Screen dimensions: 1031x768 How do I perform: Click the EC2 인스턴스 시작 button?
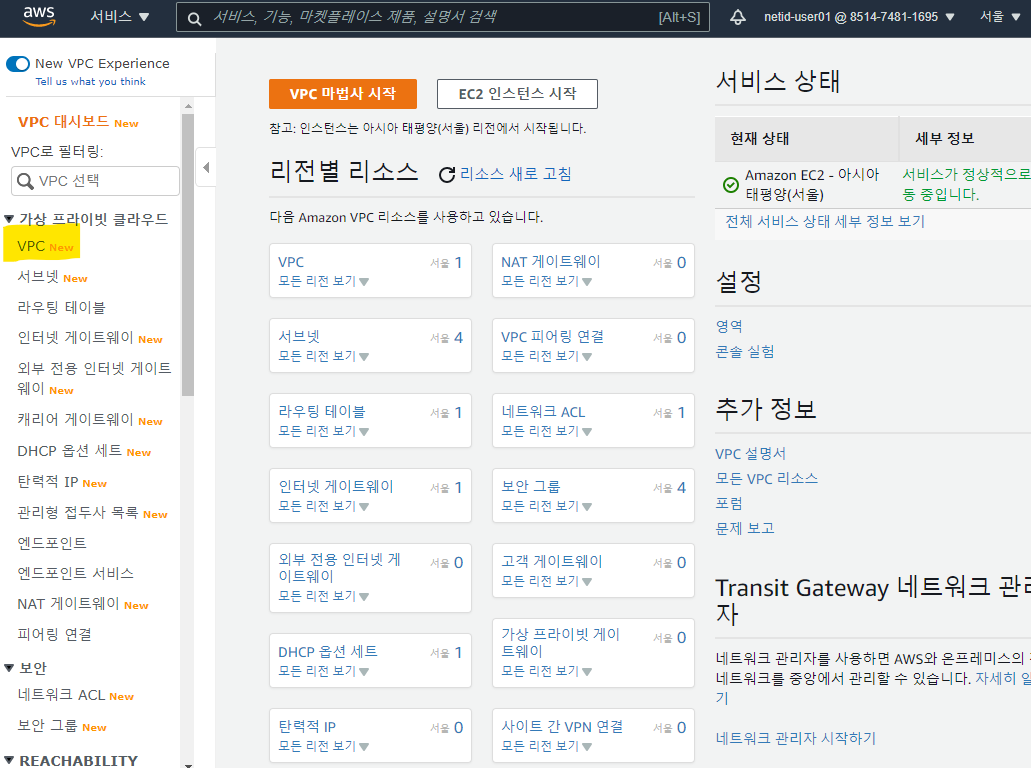point(517,94)
